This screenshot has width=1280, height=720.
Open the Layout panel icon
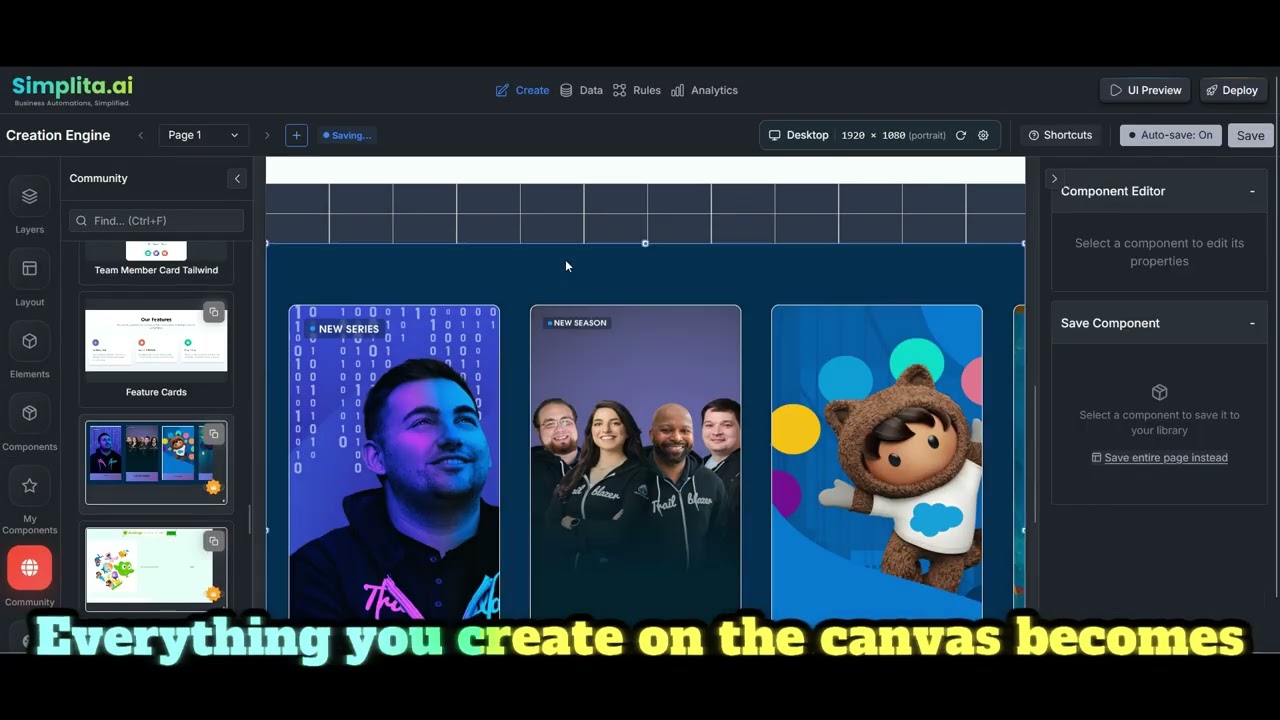coord(29,269)
